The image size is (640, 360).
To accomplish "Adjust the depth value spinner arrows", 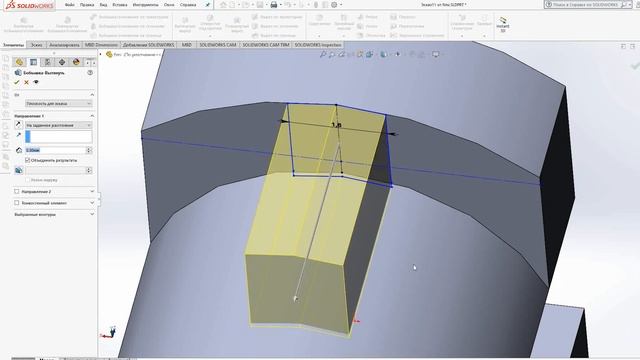I will [89, 150].
